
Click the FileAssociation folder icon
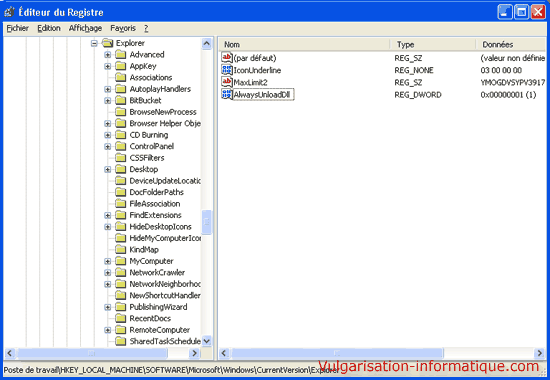tap(121, 204)
